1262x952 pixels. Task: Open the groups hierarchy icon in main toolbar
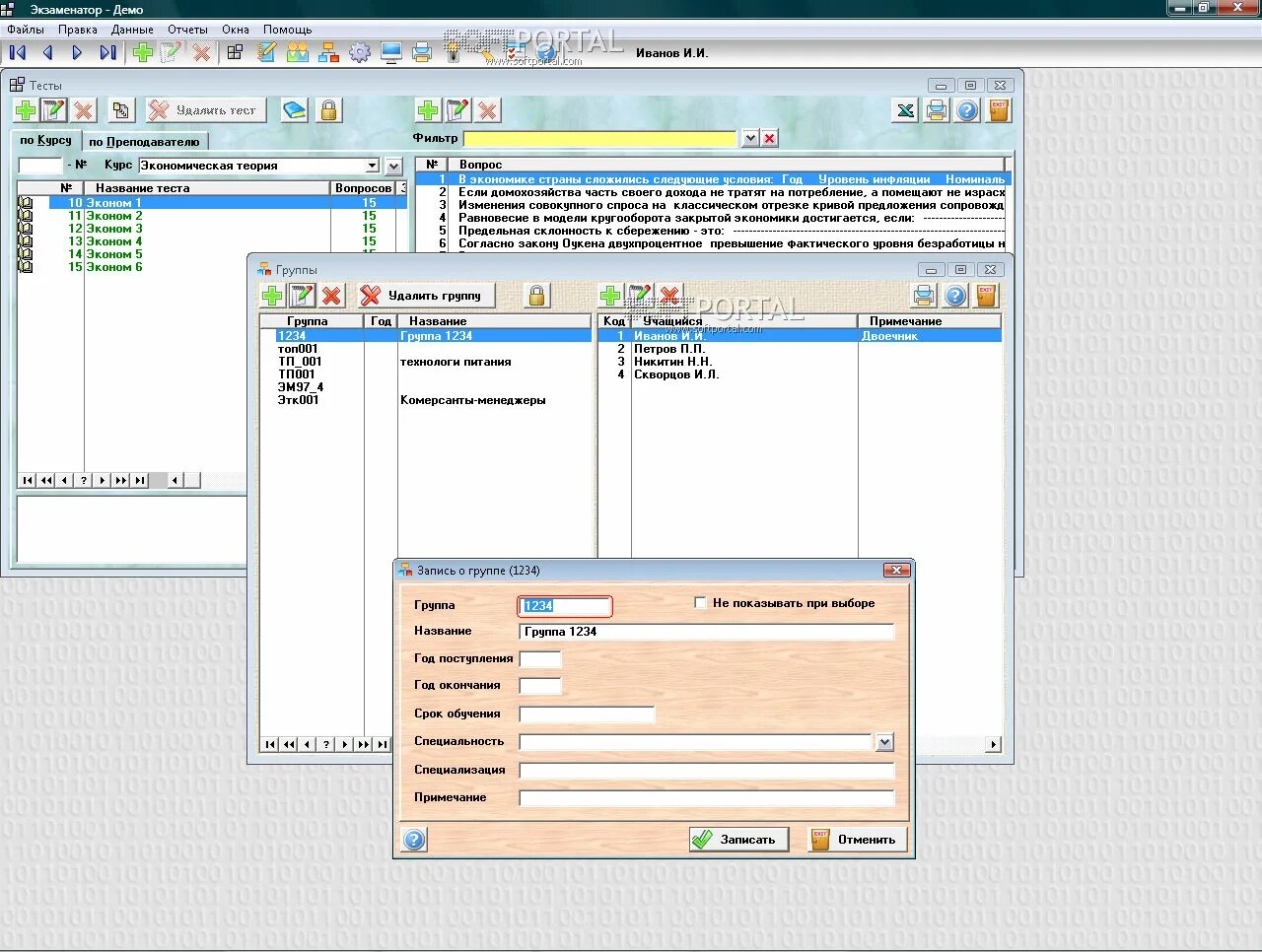click(328, 52)
